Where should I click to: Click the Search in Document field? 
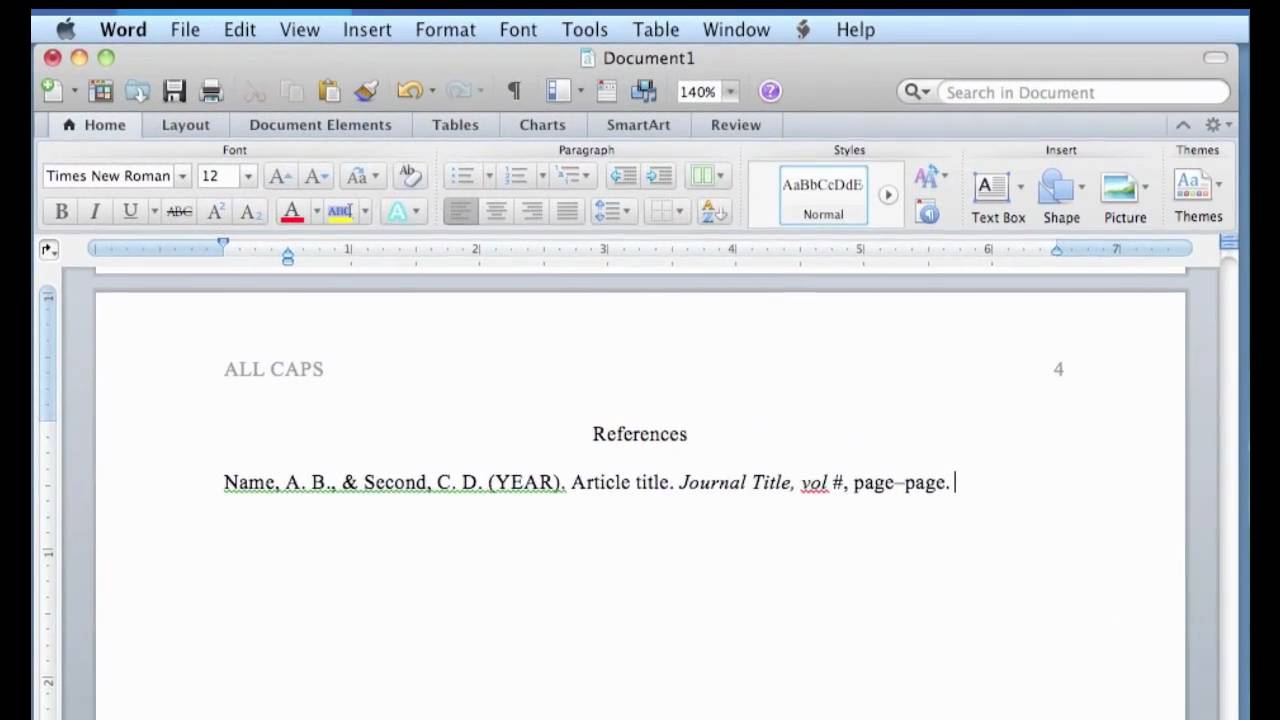[1080, 92]
